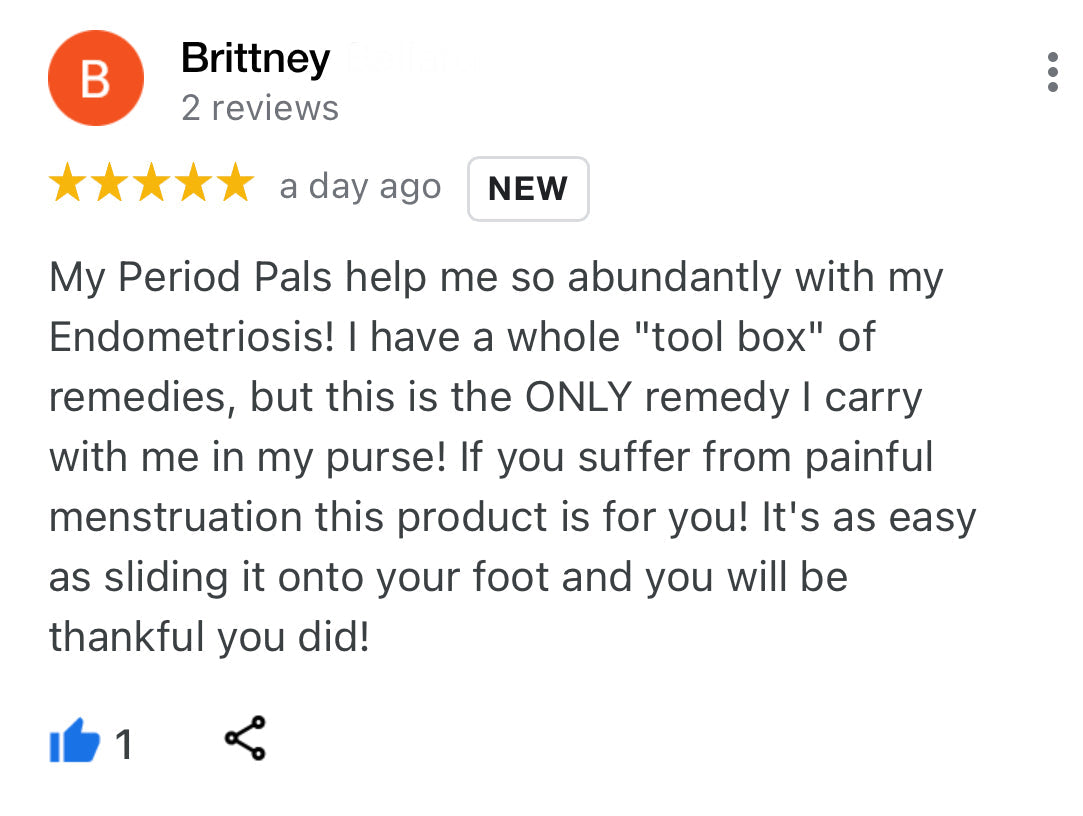The image size is (1083, 816).
Task: Click the middle star of the five-star rating
Action: (x=151, y=184)
